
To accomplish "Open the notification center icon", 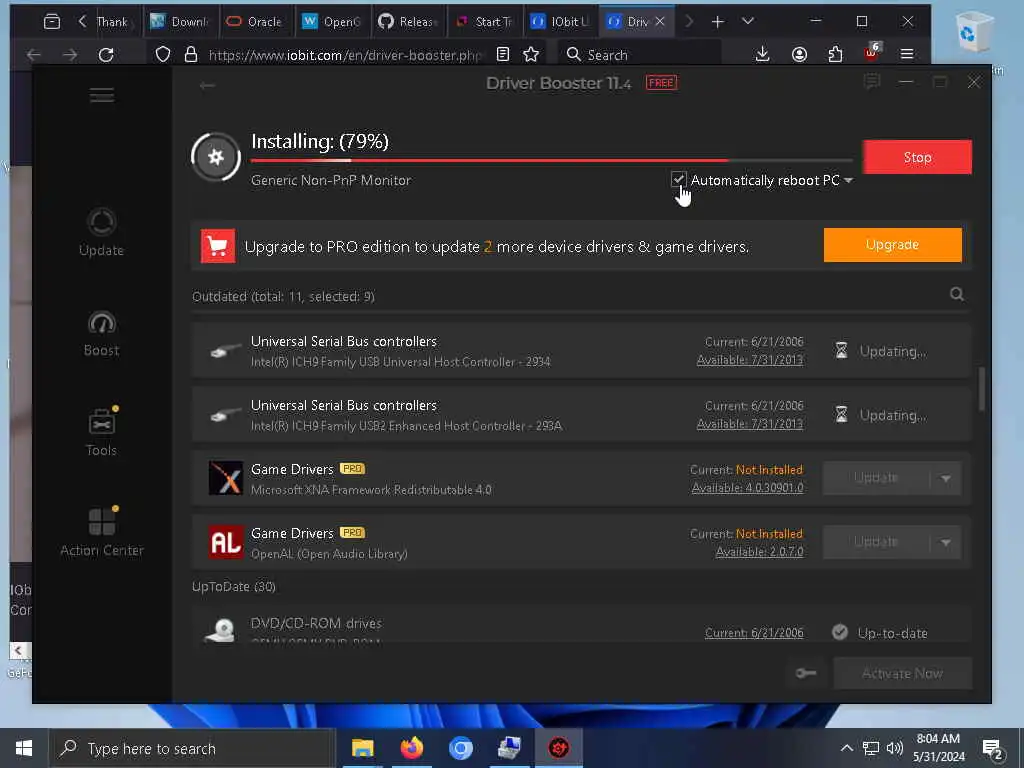I will 993,748.
